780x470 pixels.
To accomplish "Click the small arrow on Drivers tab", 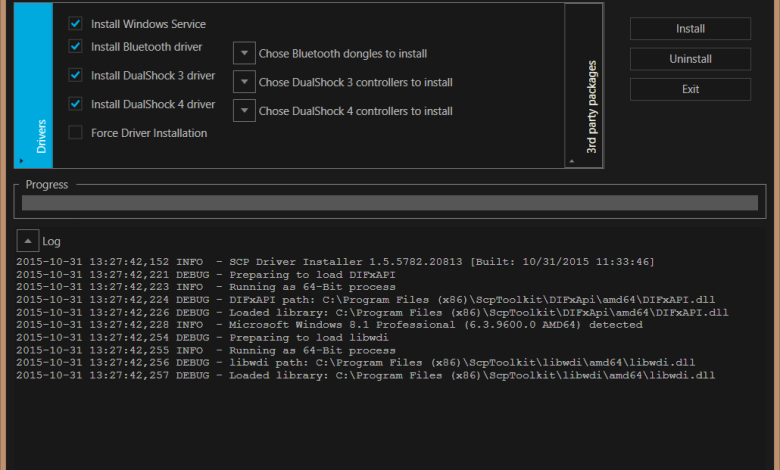I will click(x=21, y=160).
